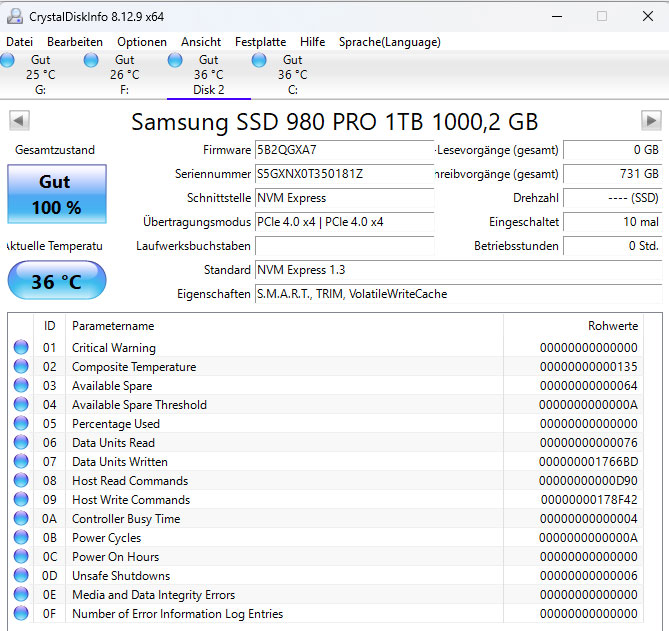The image size is (669, 631).
Task: Go to next disk with right arrow
Action: 651,120
